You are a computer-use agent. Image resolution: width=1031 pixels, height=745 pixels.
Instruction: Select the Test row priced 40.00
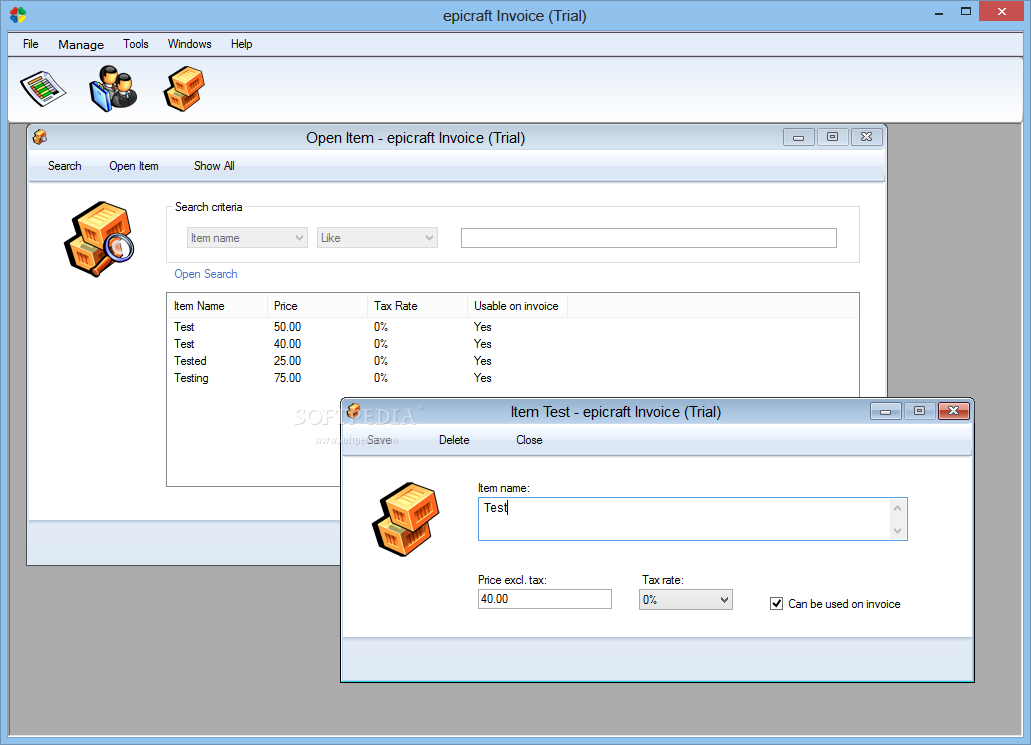tap(513, 344)
